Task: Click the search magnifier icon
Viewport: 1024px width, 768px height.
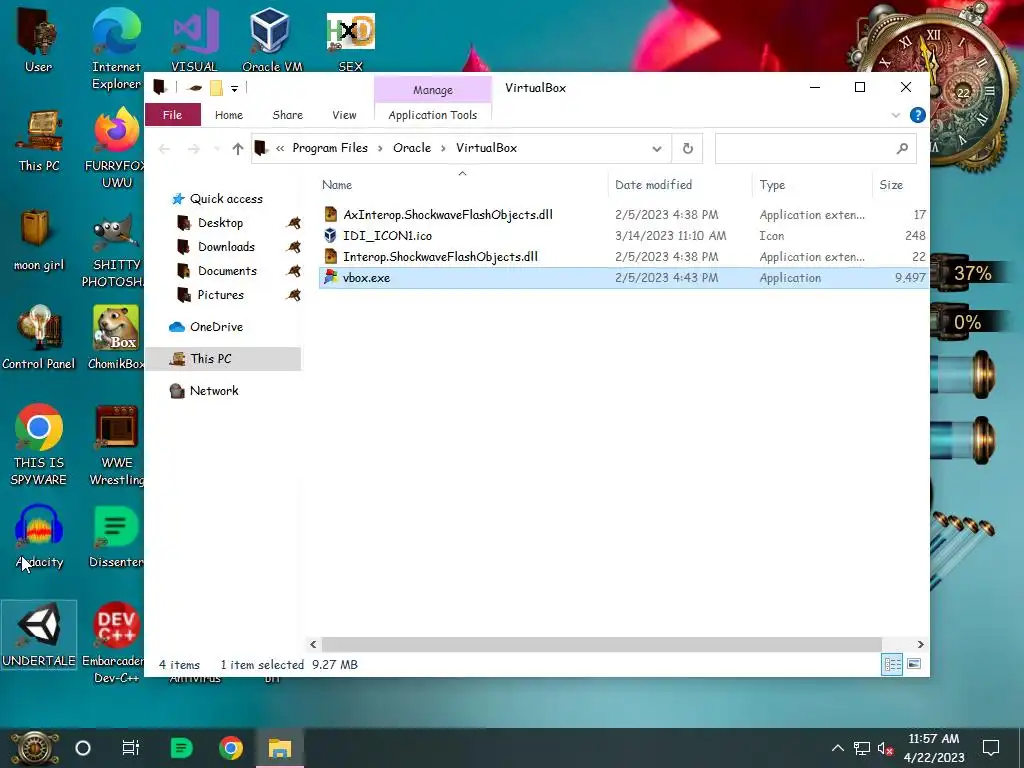Action: tap(902, 148)
